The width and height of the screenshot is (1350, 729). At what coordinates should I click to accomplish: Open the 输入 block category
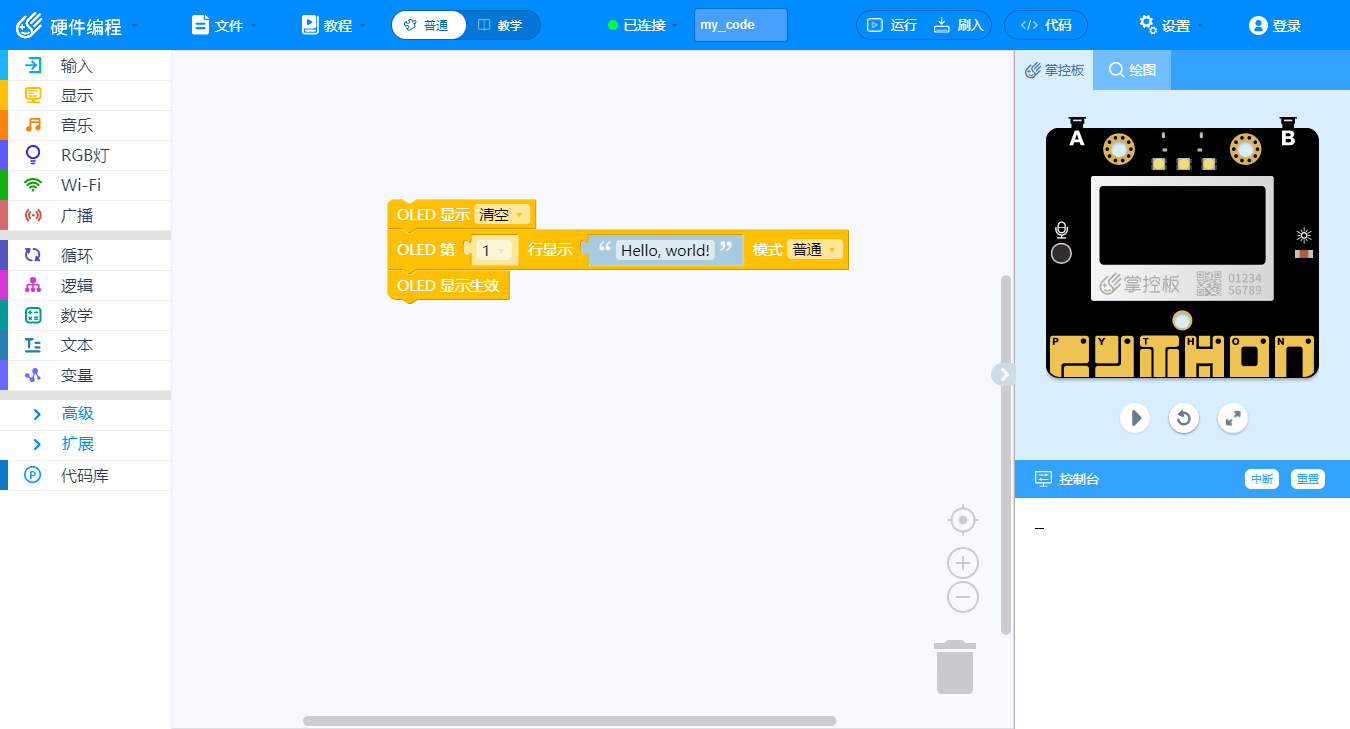point(85,66)
